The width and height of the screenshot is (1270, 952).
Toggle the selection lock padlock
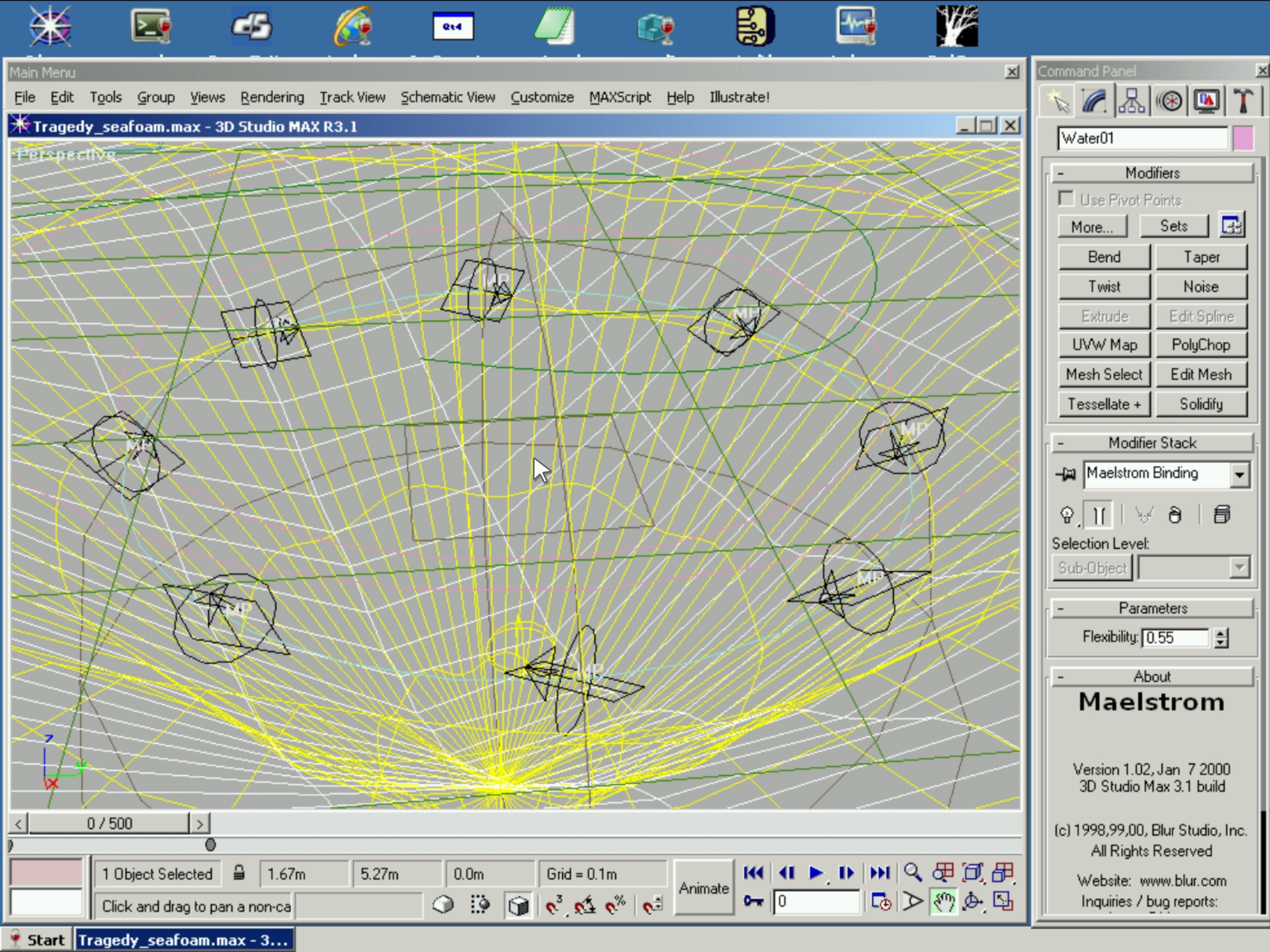point(239,874)
